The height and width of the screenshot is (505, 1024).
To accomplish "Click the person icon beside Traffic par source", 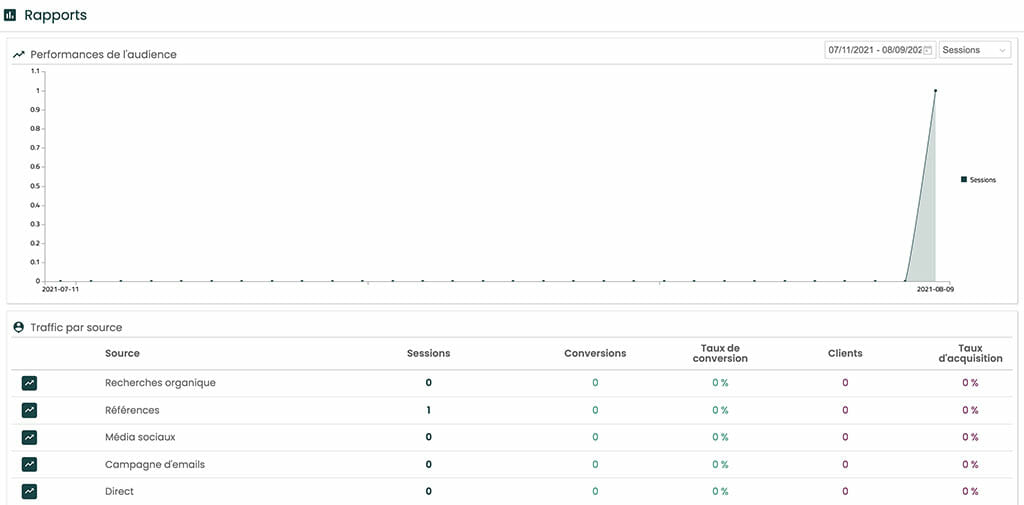I will point(18,327).
